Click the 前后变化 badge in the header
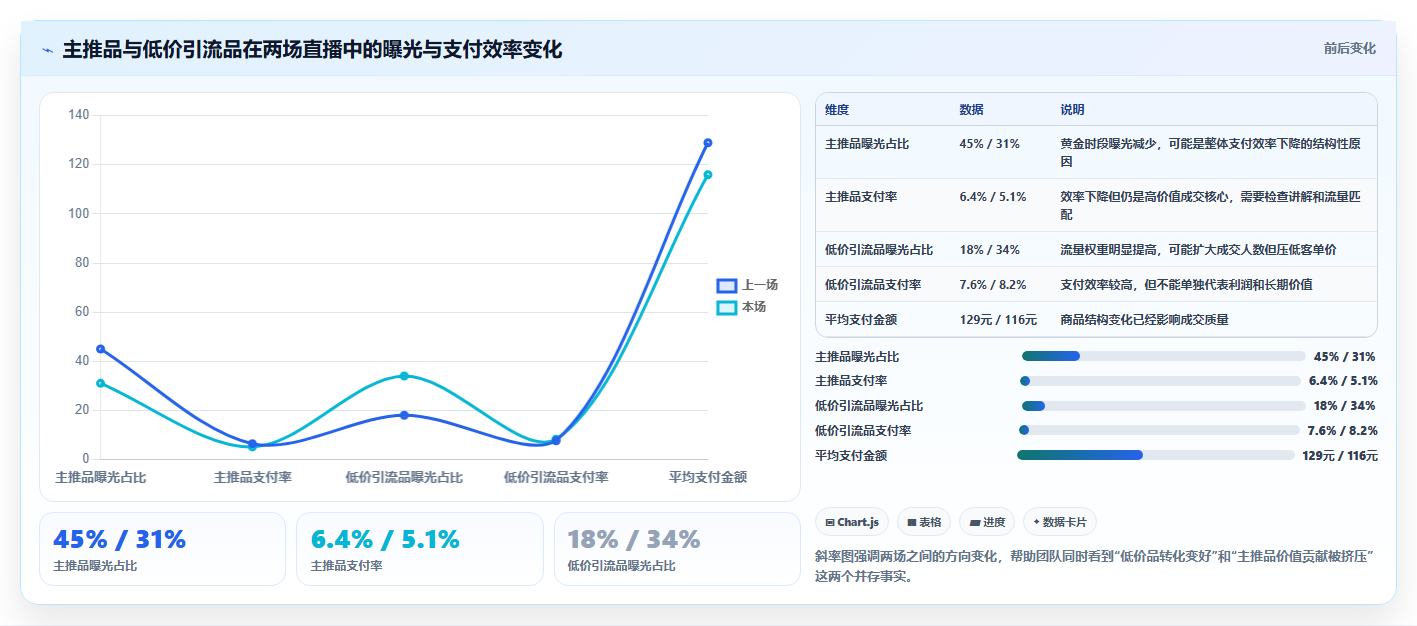The width and height of the screenshot is (1417, 626). [1349, 48]
